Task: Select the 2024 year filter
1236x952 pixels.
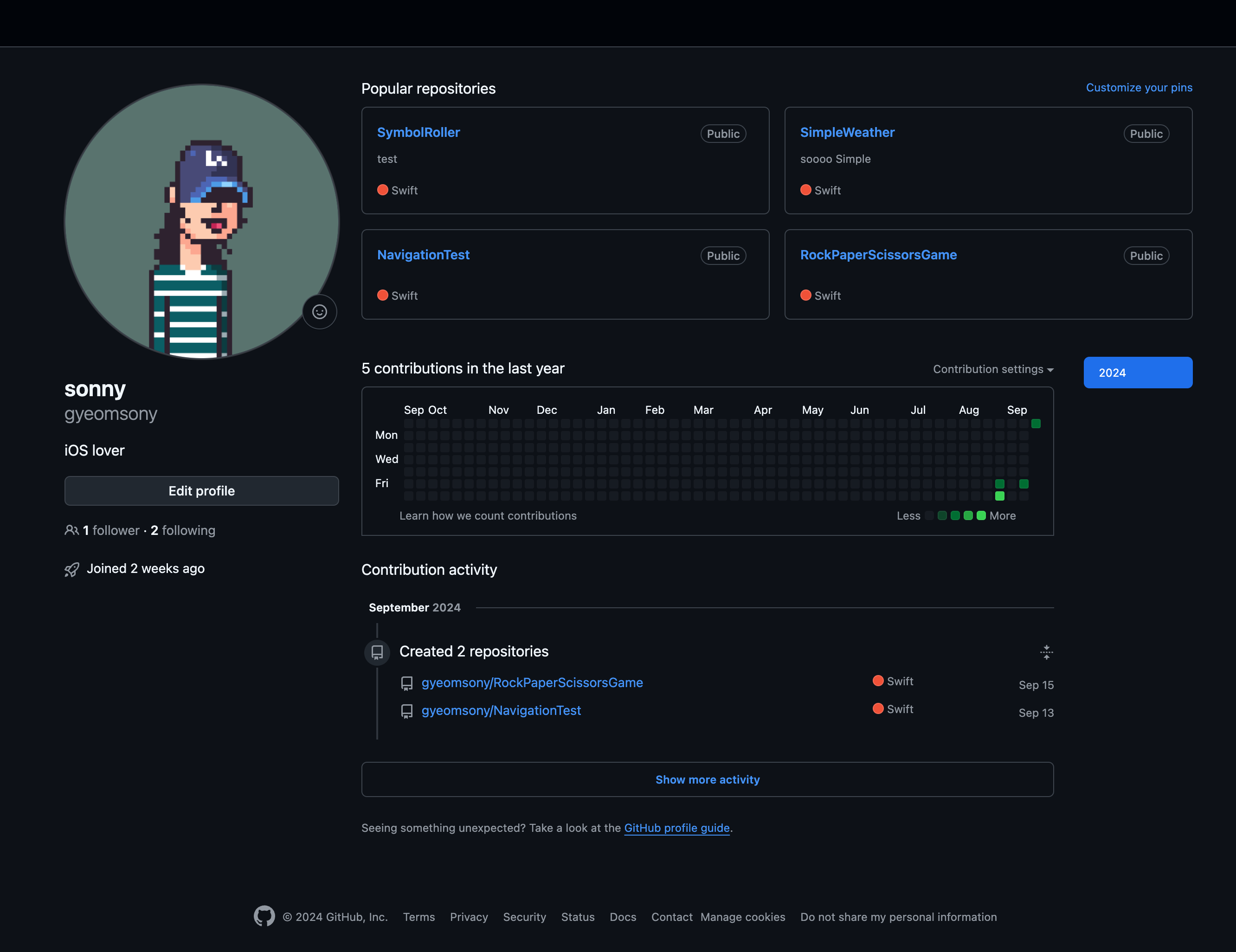Action: (x=1138, y=373)
